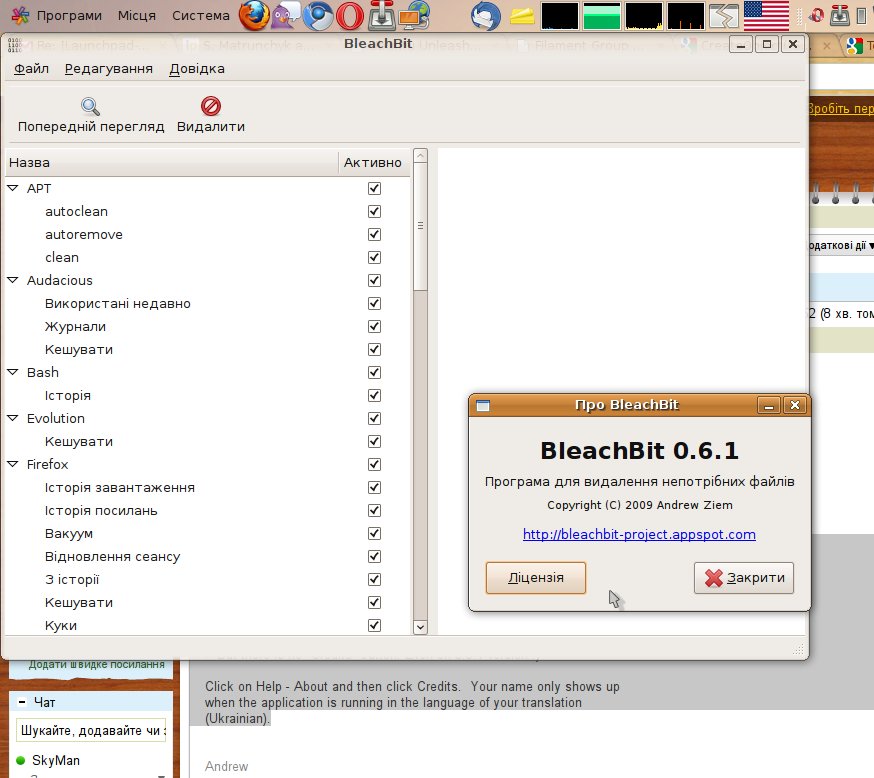Open the Довідка menu
Screen dimensions: 874x778
(x=196, y=68)
